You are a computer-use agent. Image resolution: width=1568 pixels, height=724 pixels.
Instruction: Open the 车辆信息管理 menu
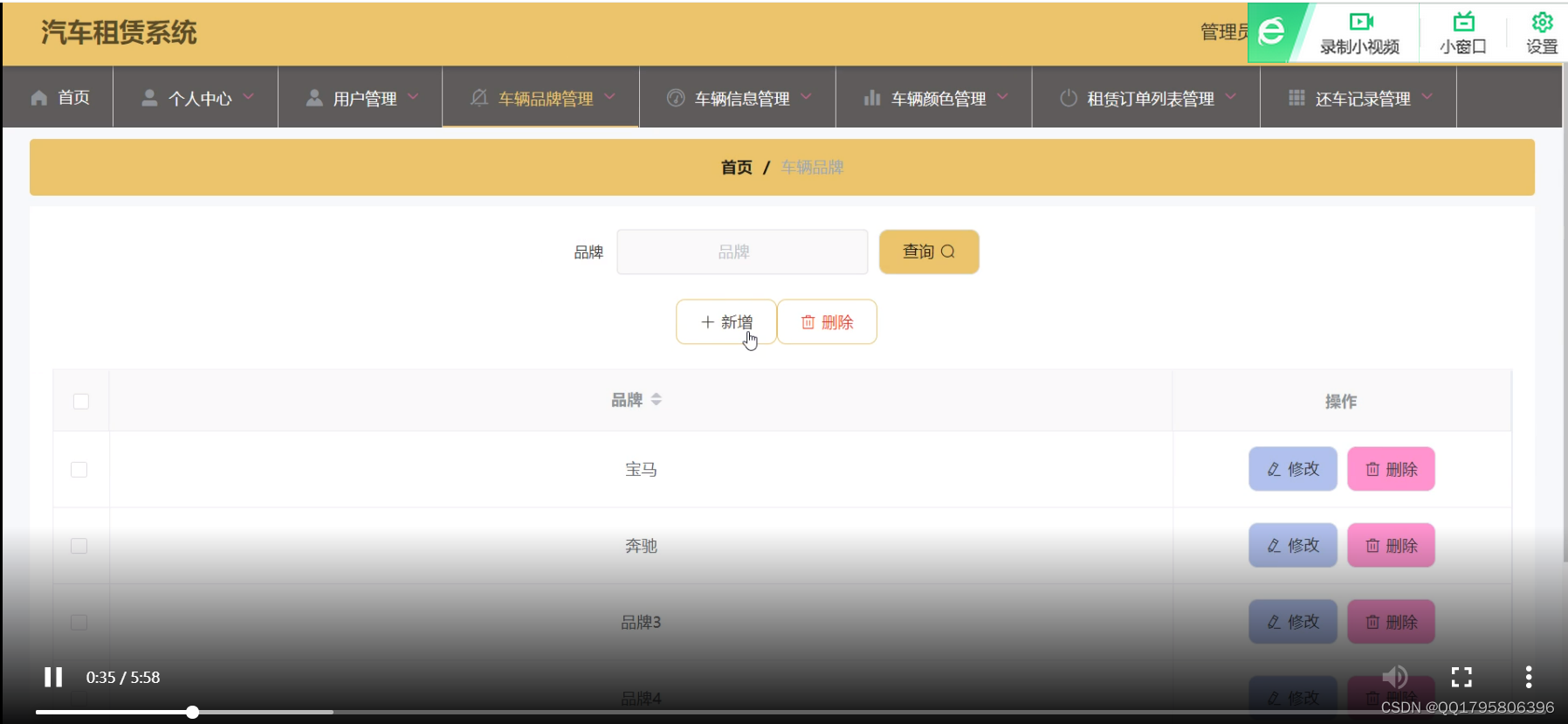pos(738,97)
